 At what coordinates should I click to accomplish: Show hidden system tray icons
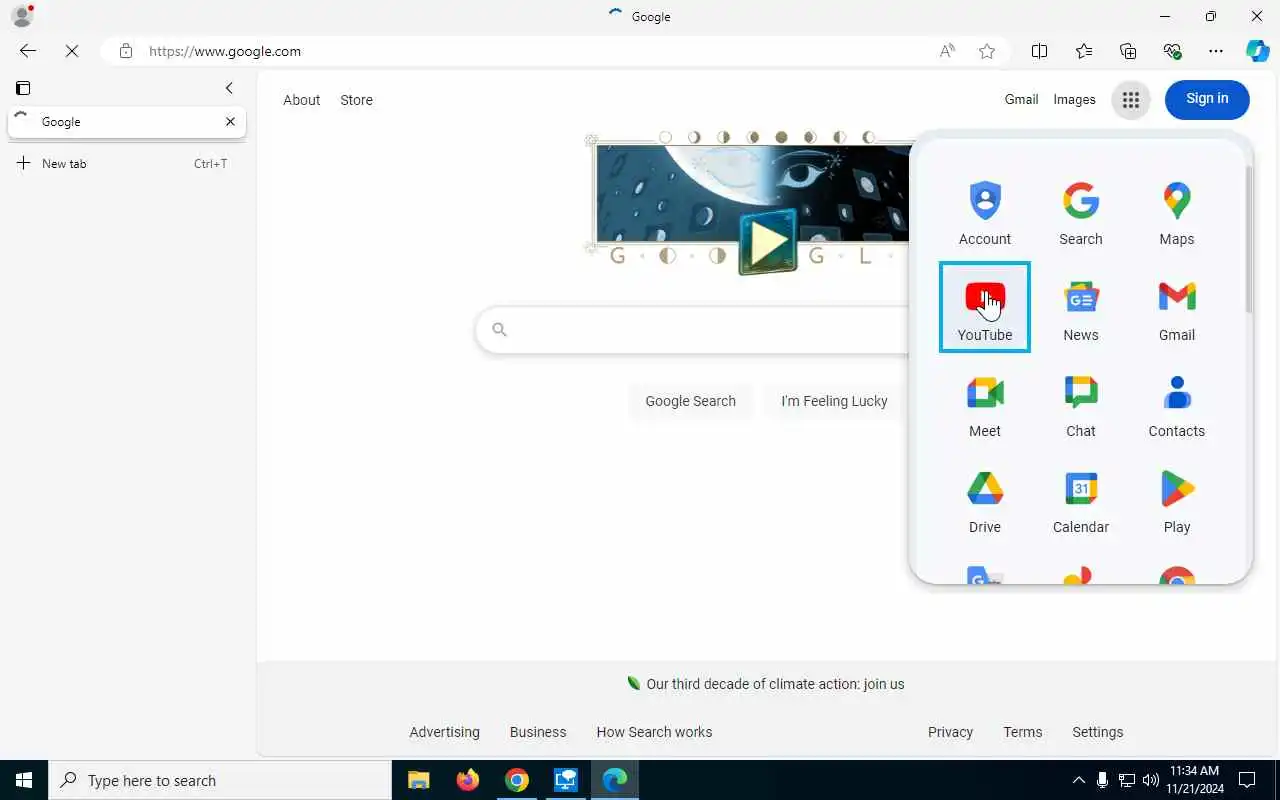(1078, 780)
